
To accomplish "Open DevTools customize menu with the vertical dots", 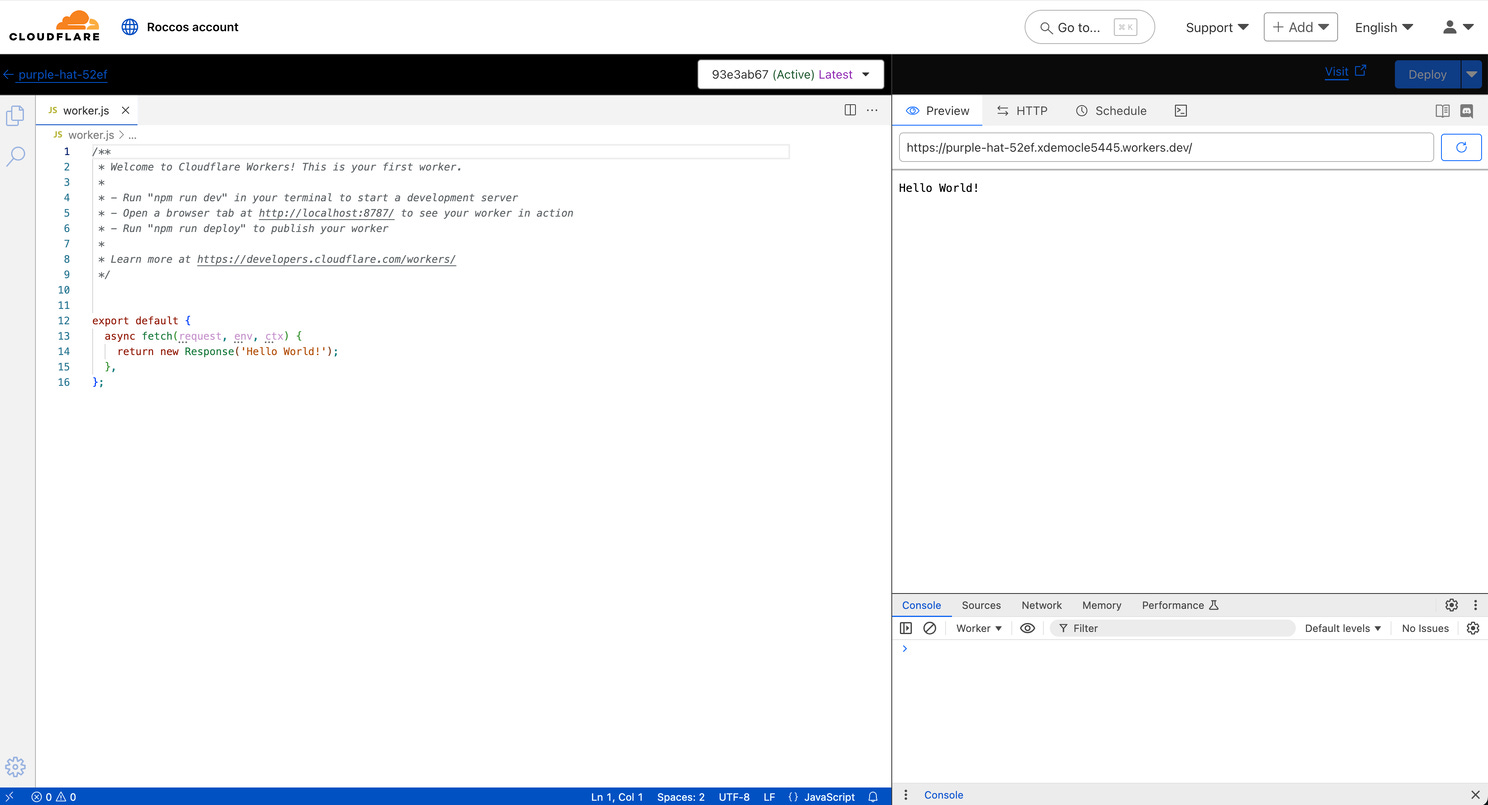I will [1475, 605].
